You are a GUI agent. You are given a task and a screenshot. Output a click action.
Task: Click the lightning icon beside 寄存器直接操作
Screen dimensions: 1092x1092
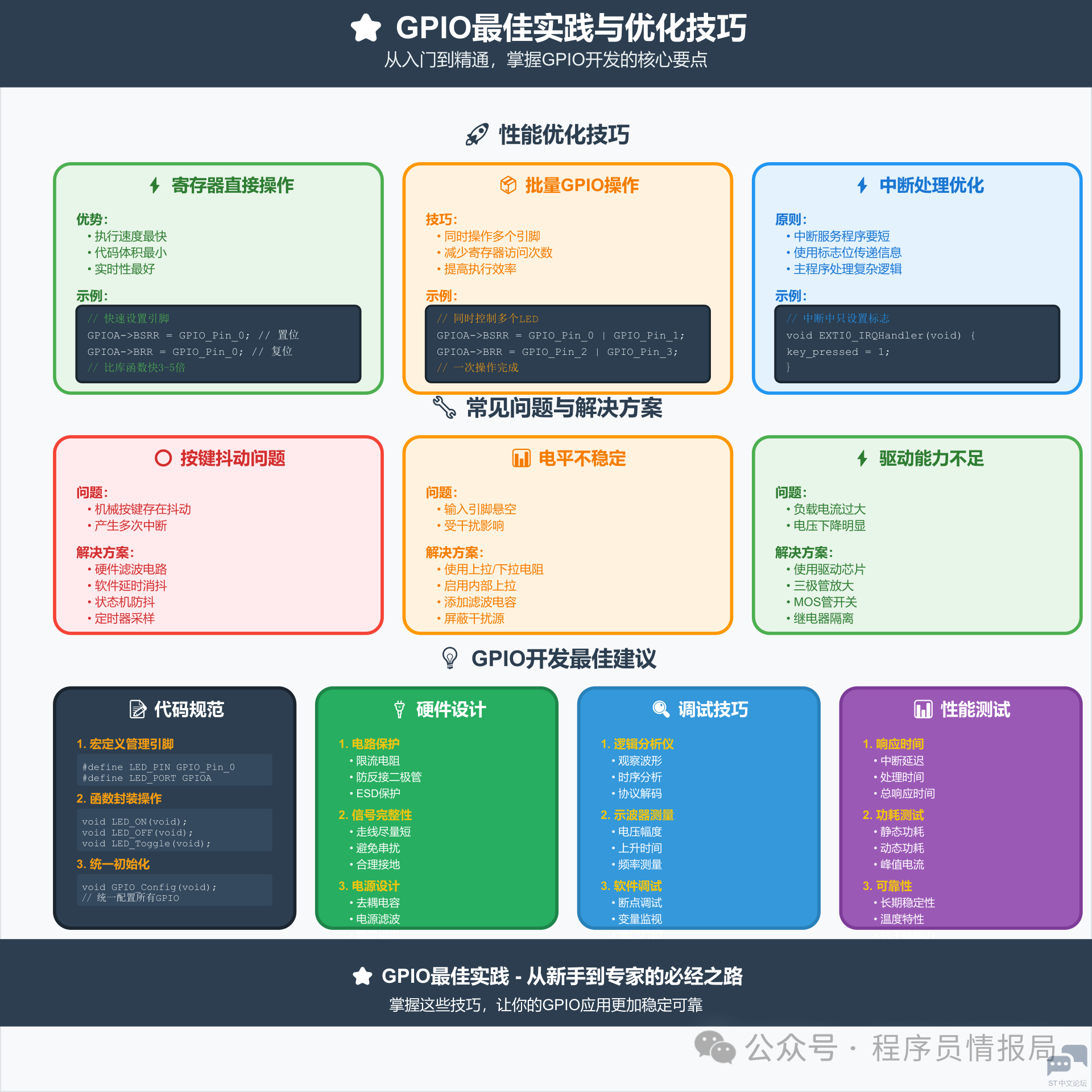tap(155, 185)
